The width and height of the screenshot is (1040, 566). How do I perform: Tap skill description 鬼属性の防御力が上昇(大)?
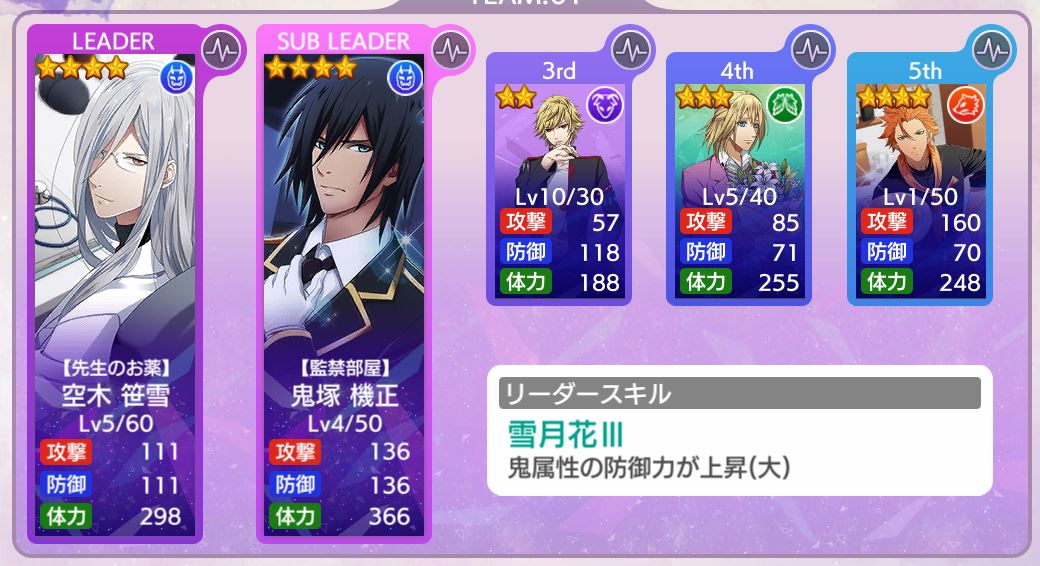point(649,468)
